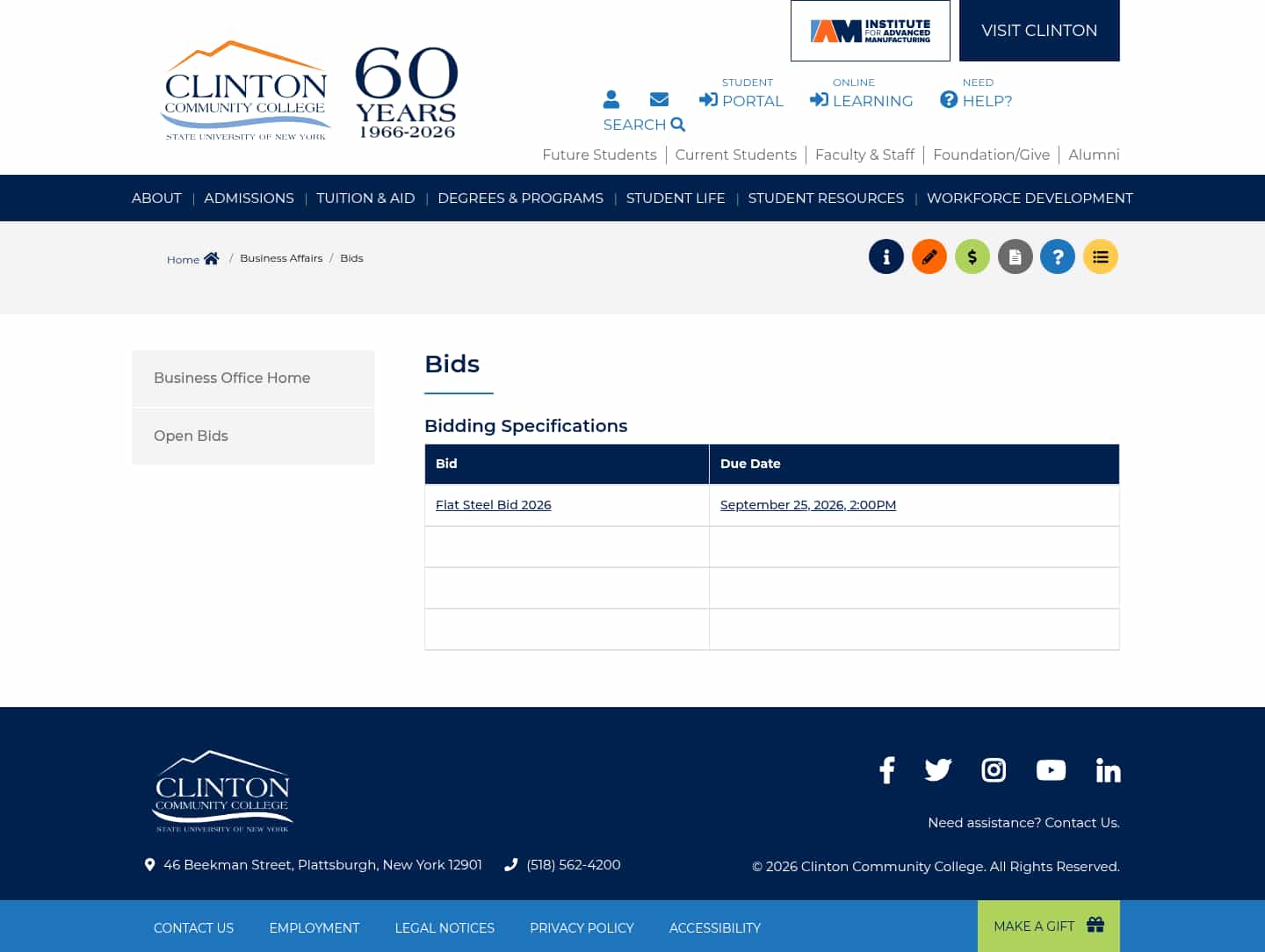Open the Admissions menu

click(249, 198)
